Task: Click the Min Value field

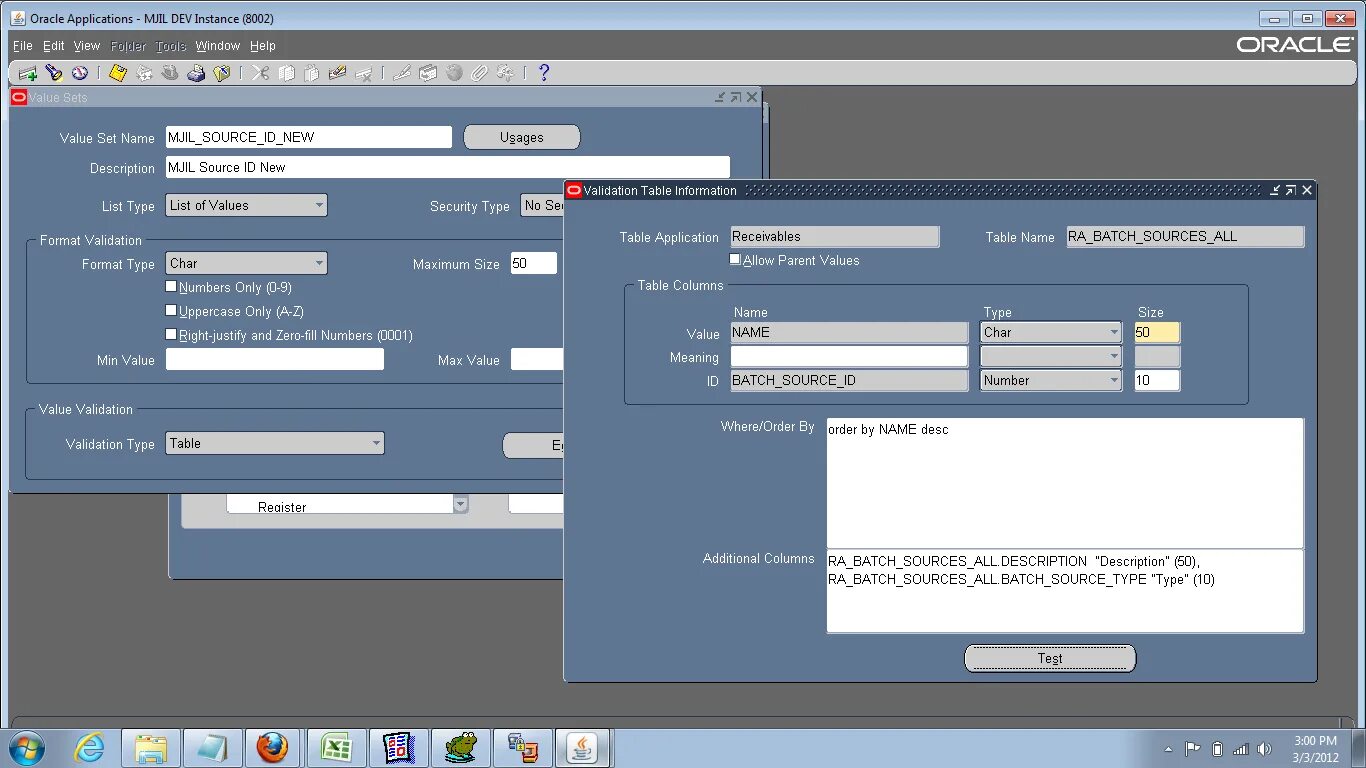Action: tap(274, 359)
